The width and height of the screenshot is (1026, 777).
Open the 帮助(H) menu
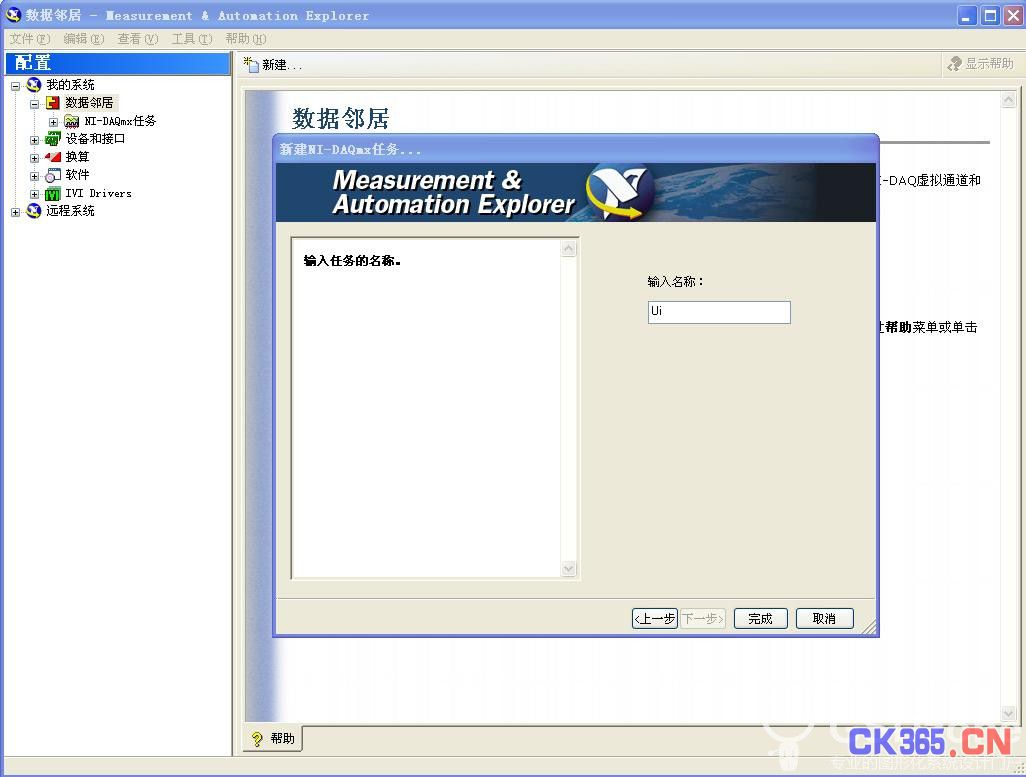(x=245, y=39)
